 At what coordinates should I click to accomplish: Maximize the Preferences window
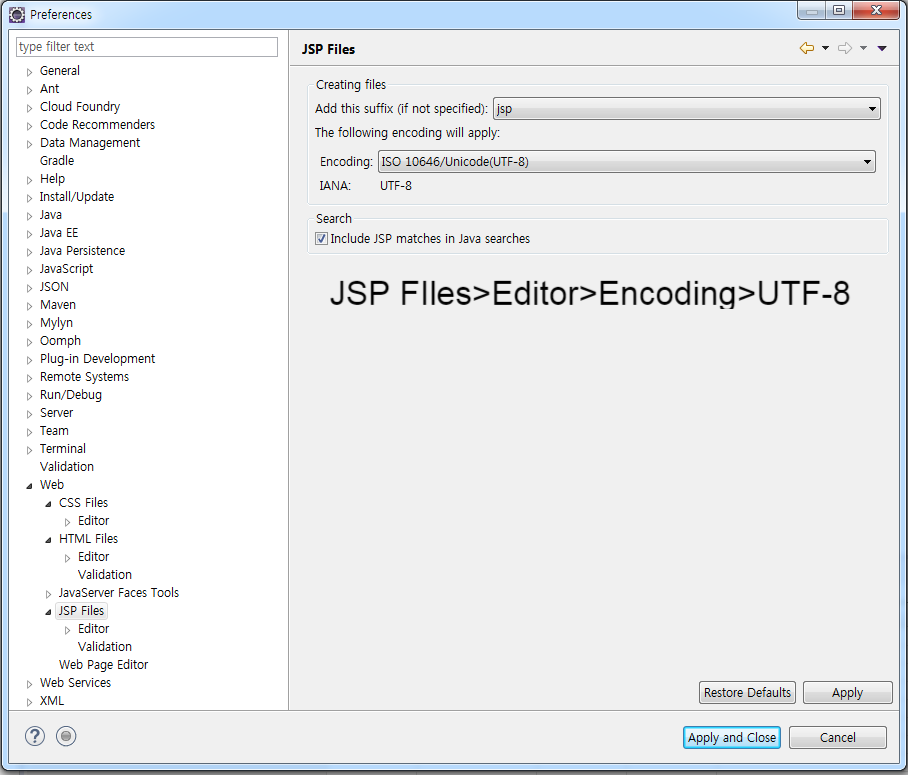click(839, 10)
